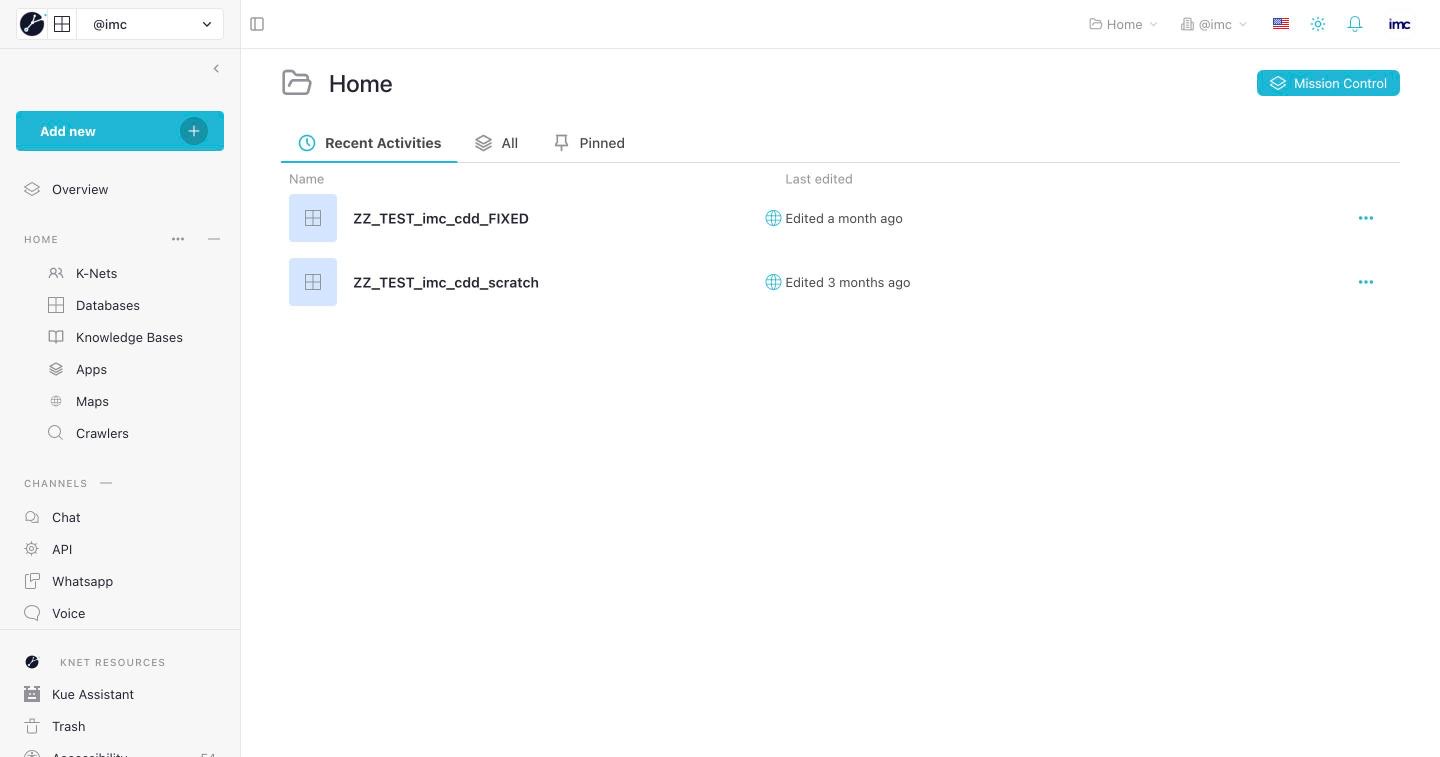Open the Chat channel

point(66,517)
